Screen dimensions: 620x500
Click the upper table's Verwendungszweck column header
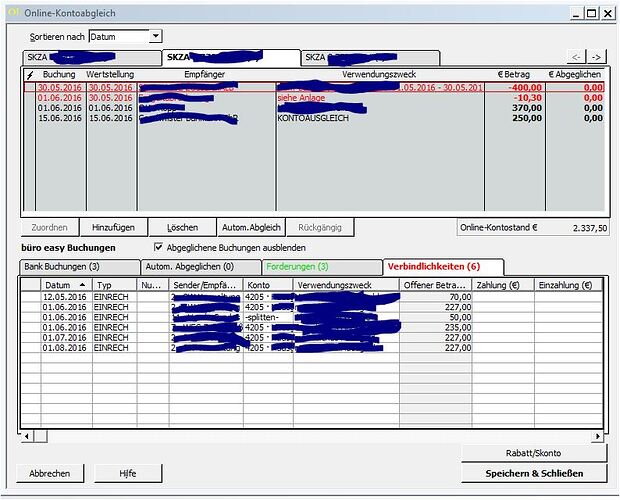click(379, 74)
